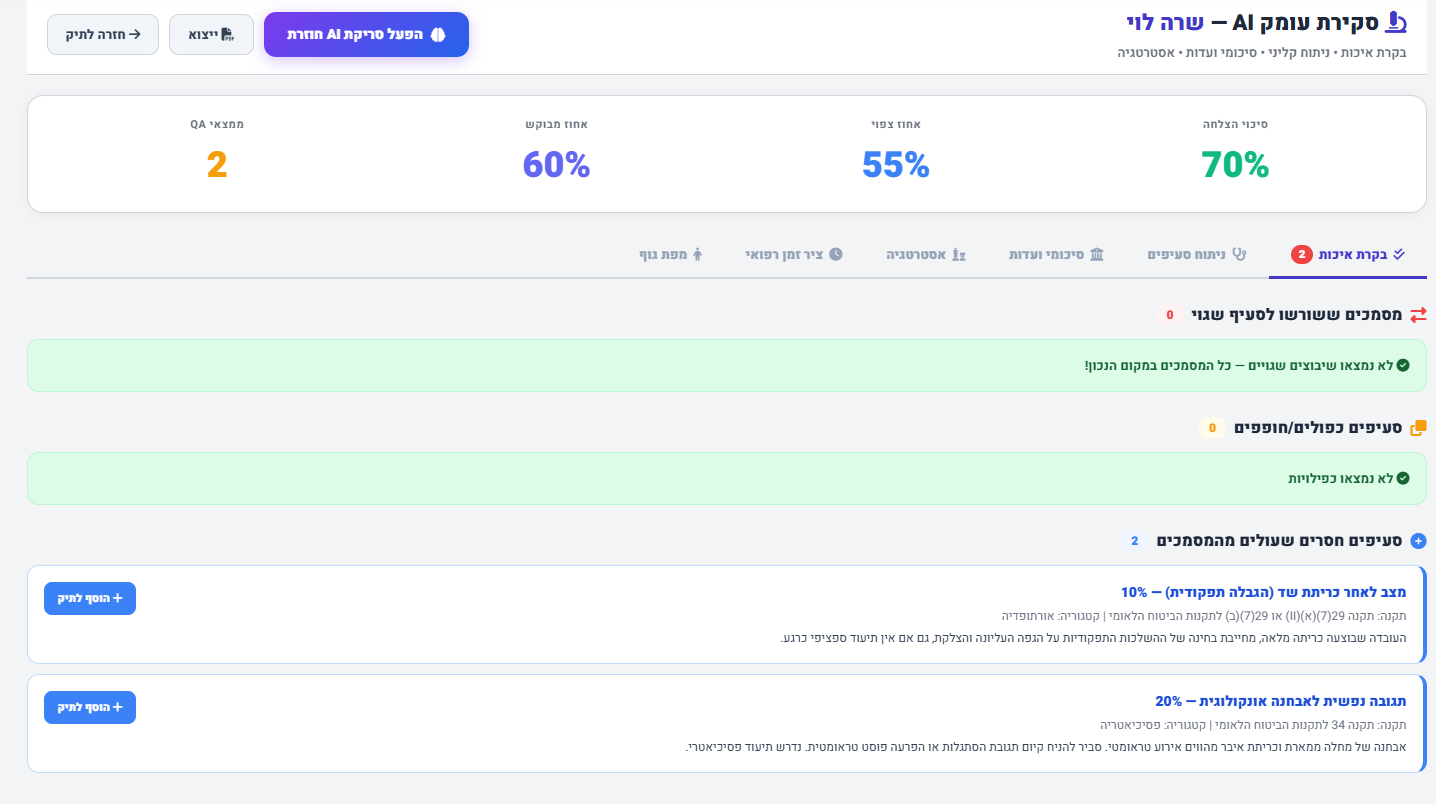Click the stethoscope icon on ניתוח סעיפים tab
This screenshot has height=804, width=1436.
[x=1241, y=254]
